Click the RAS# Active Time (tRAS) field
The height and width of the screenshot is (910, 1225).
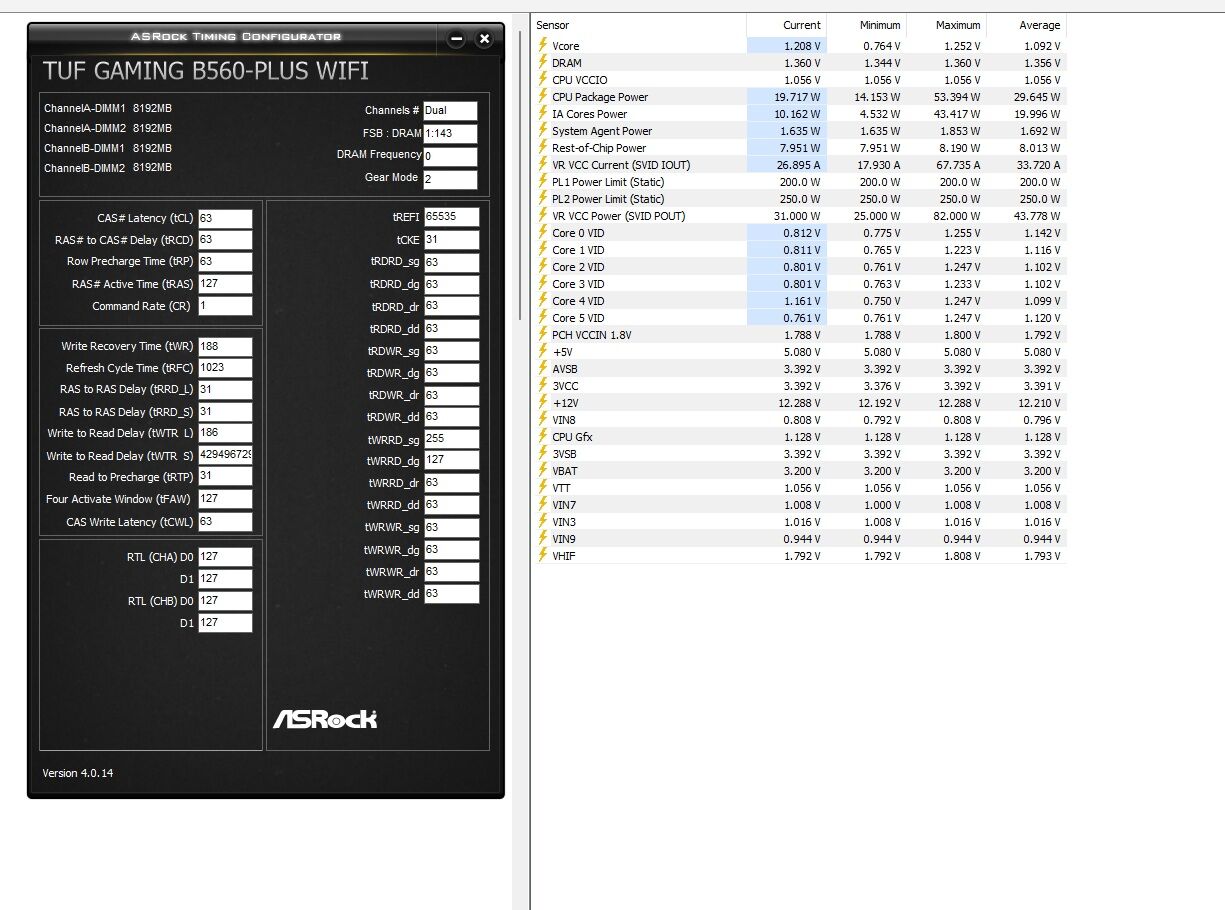(x=225, y=284)
